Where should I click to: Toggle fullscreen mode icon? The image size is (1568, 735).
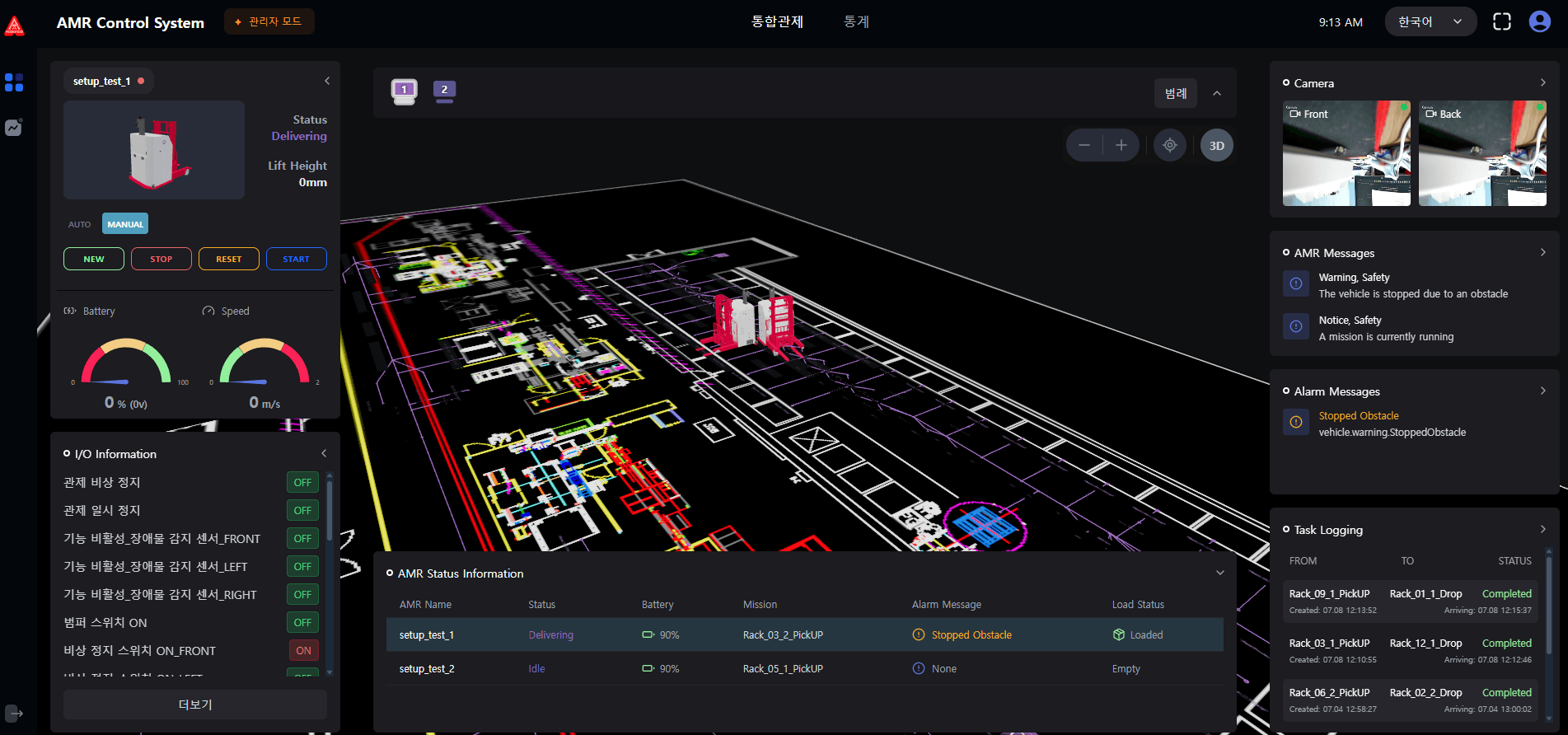click(x=1501, y=22)
